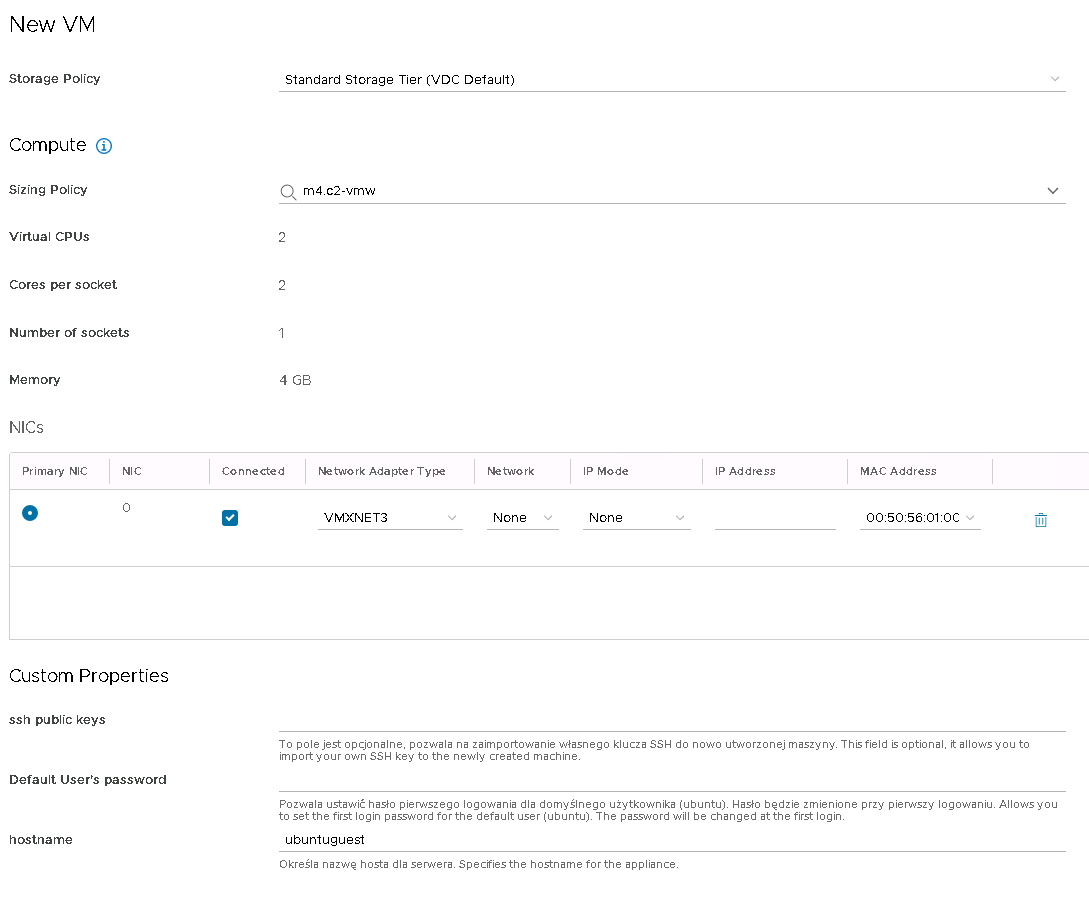
Task: Open the VMXNET3 adapter type dropdown
Action: [x=390, y=518]
